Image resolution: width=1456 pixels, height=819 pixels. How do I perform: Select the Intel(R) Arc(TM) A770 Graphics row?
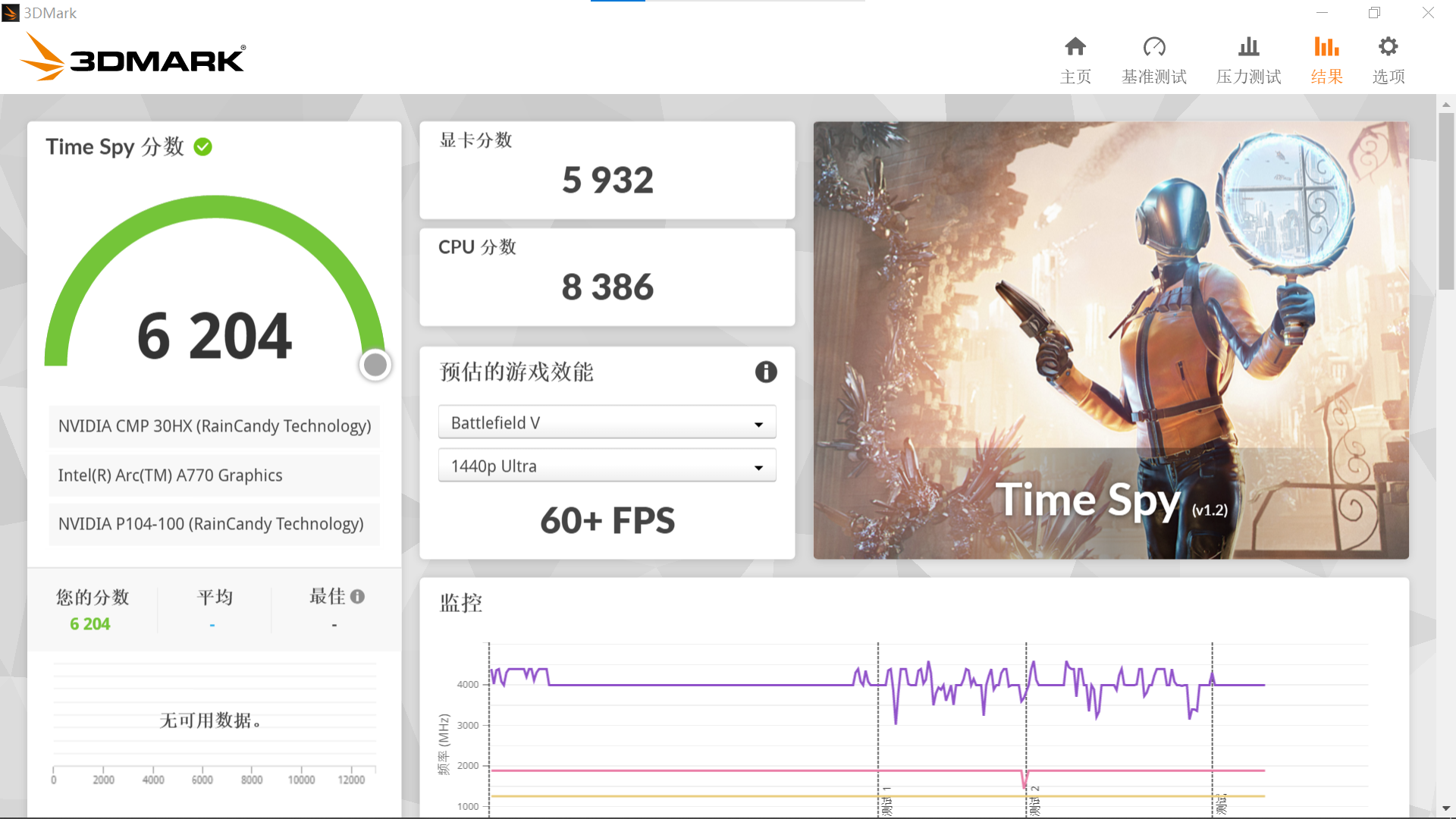click(215, 475)
